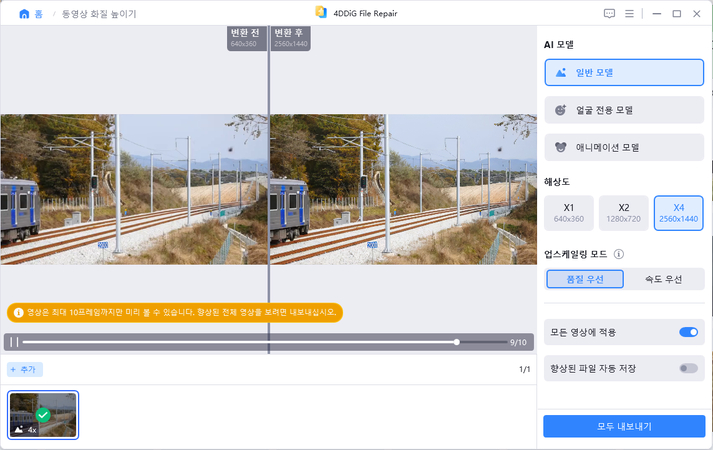Go to home via house icon
This screenshot has height=450, width=713.
(x=24, y=14)
